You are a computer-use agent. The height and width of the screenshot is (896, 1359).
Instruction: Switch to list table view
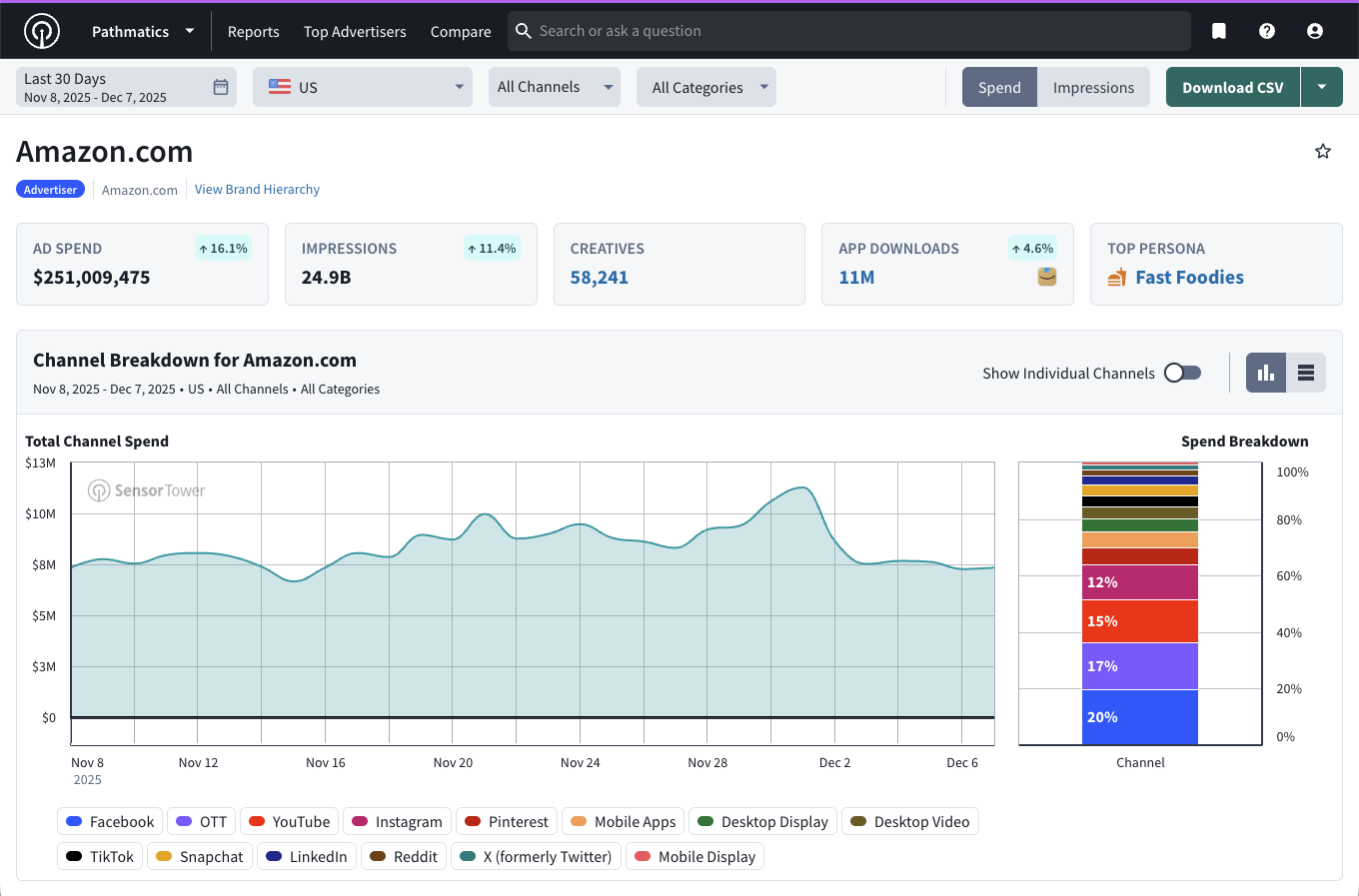click(x=1306, y=373)
